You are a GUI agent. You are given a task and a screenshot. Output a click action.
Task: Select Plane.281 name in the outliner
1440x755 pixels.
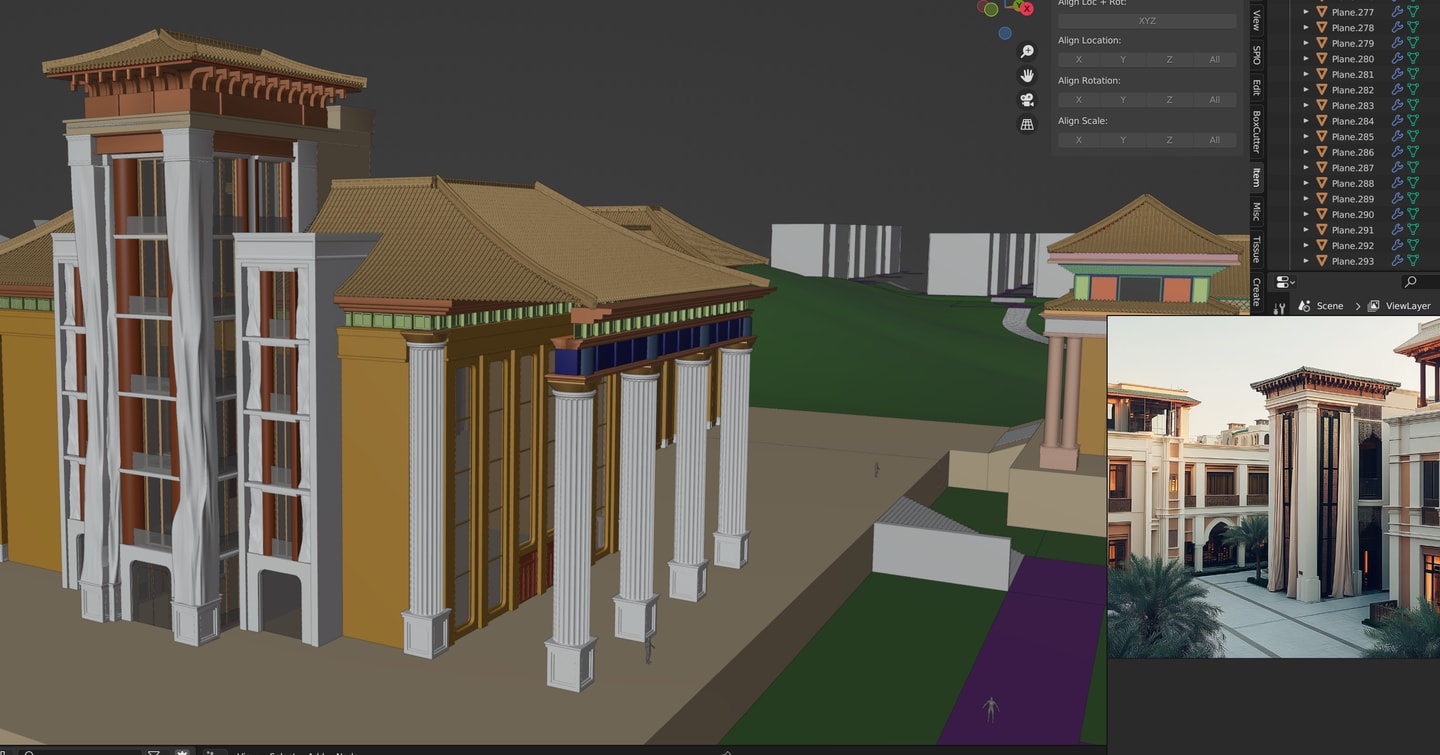pyautogui.click(x=1353, y=74)
